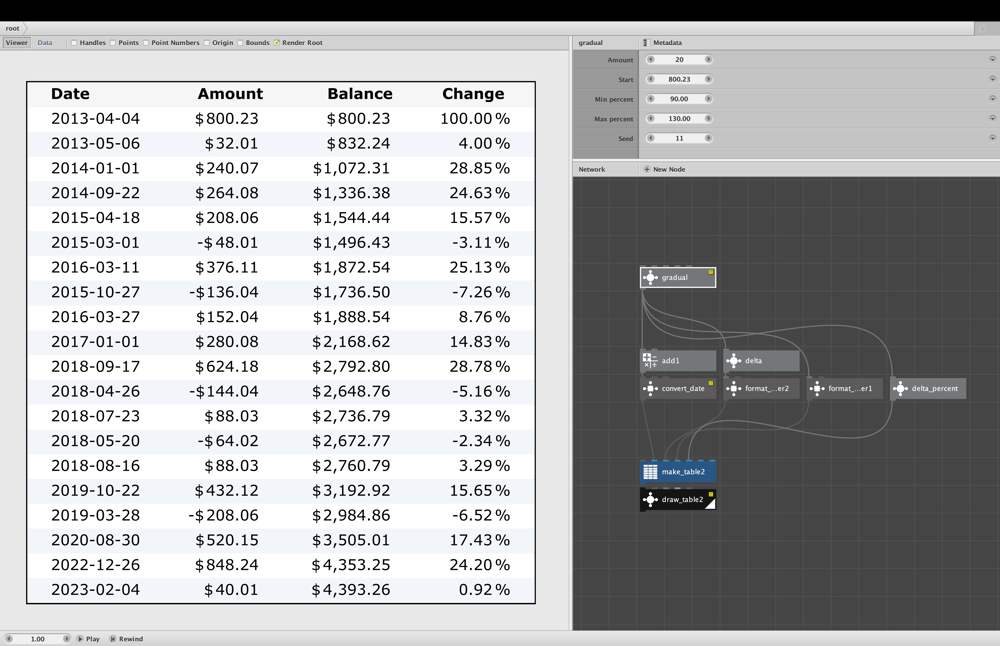Click the Max percent field 130.00

coord(679,119)
